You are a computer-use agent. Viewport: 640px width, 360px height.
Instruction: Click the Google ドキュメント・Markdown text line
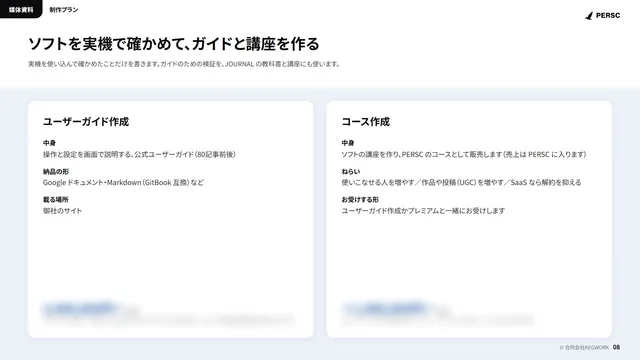pyautogui.click(x=123, y=182)
